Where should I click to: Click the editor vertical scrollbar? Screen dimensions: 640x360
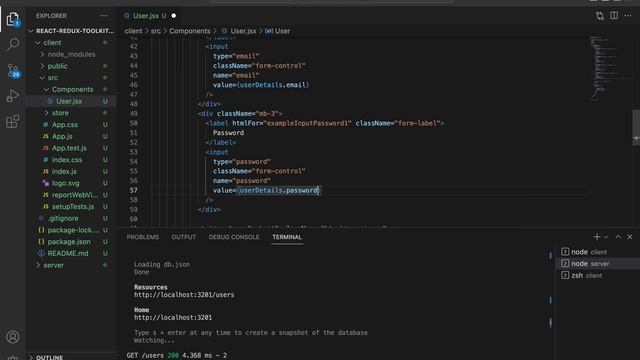pos(636,127)
